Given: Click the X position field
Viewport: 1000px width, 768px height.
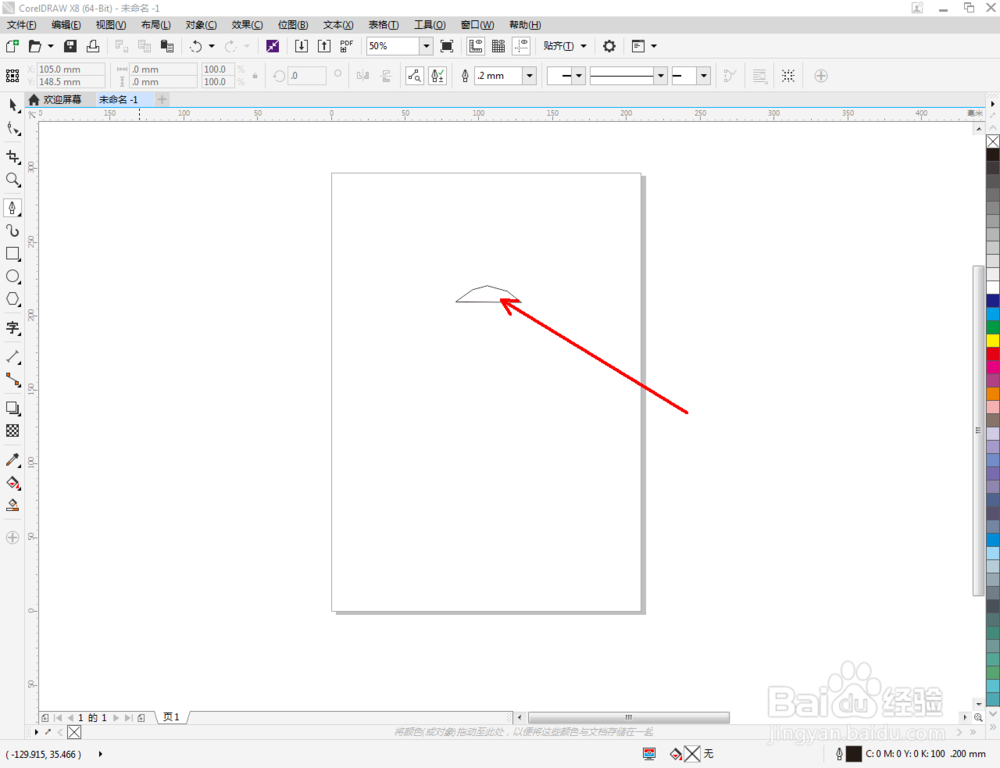Looking at the screenshot, I should (x=70, y=69).
